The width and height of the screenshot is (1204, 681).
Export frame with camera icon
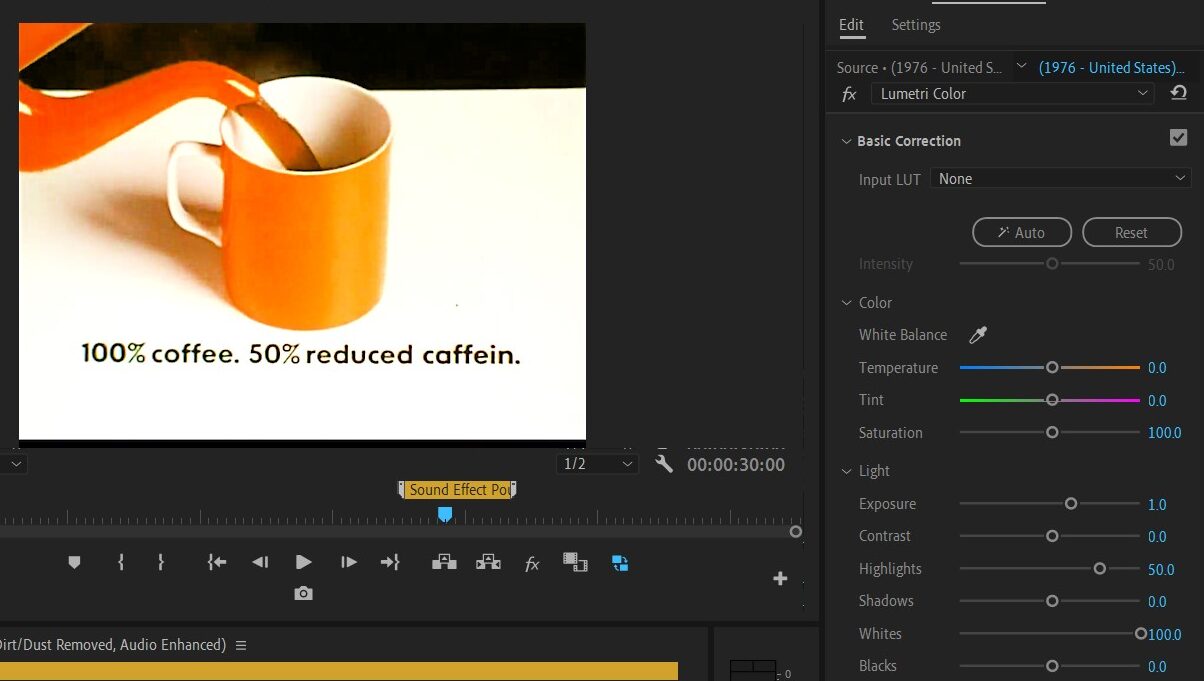point(304,594)
